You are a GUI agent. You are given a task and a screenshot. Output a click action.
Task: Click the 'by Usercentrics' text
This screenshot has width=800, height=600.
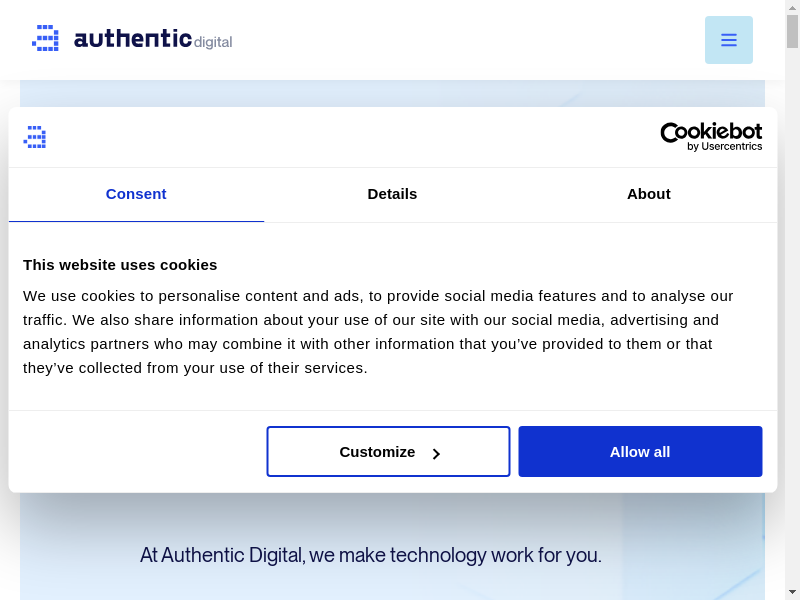724,147
